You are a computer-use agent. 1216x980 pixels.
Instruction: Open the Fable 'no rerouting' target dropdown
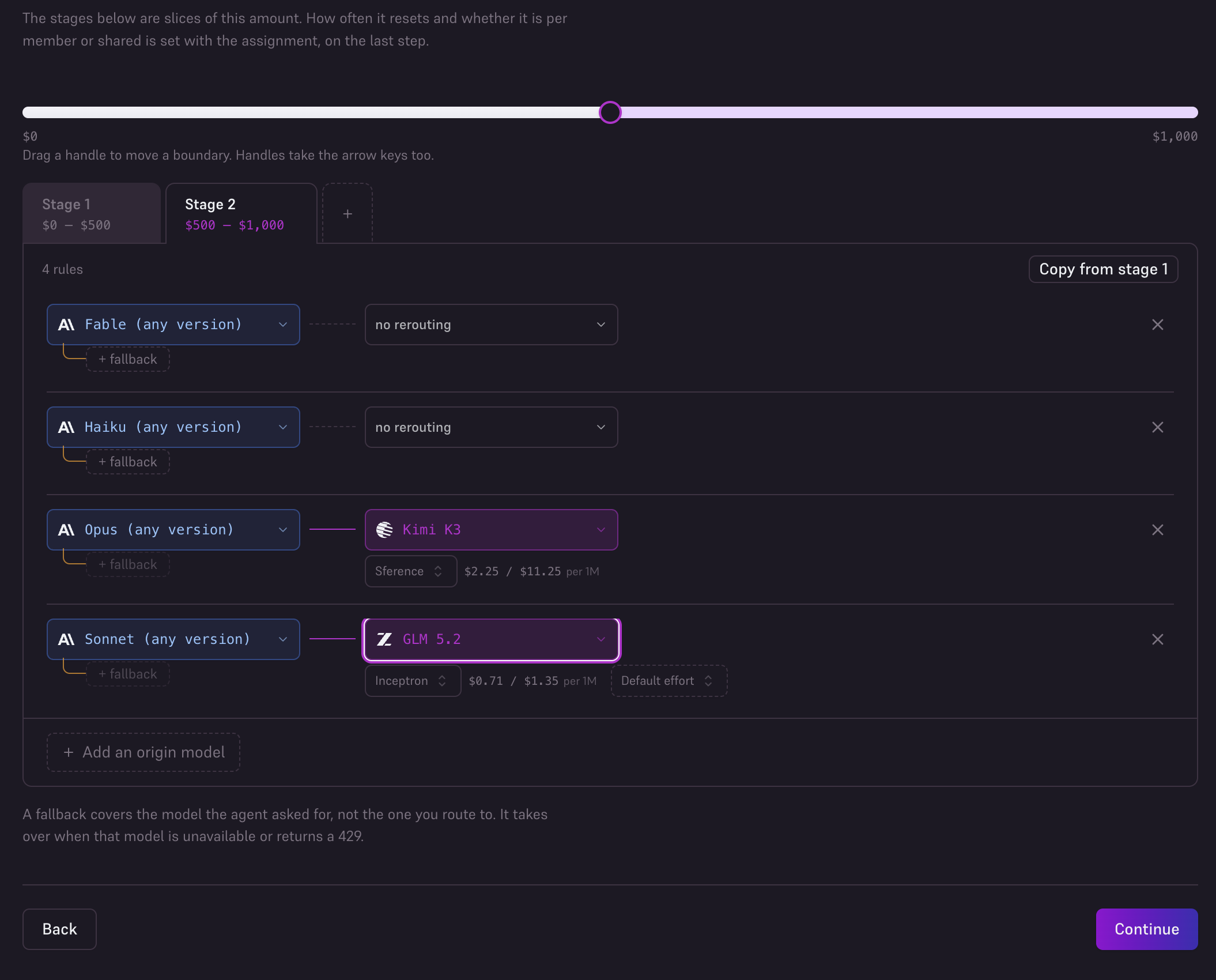tap(492, 325)
